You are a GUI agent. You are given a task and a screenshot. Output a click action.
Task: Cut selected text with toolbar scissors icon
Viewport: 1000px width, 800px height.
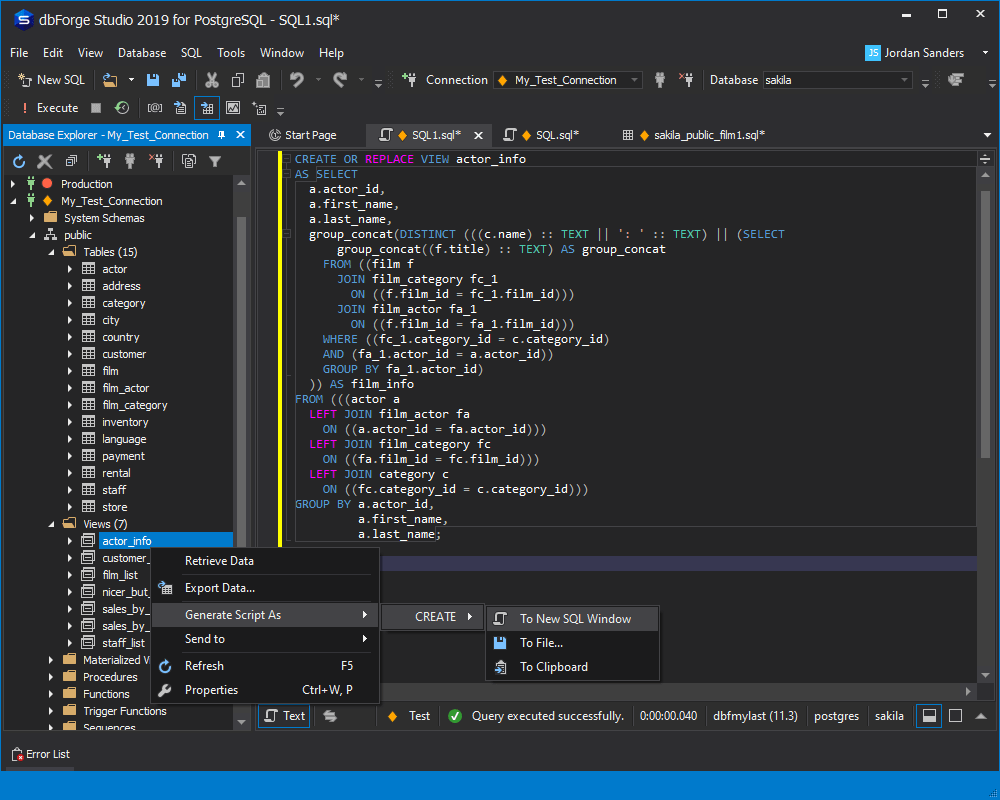[213, 79]
